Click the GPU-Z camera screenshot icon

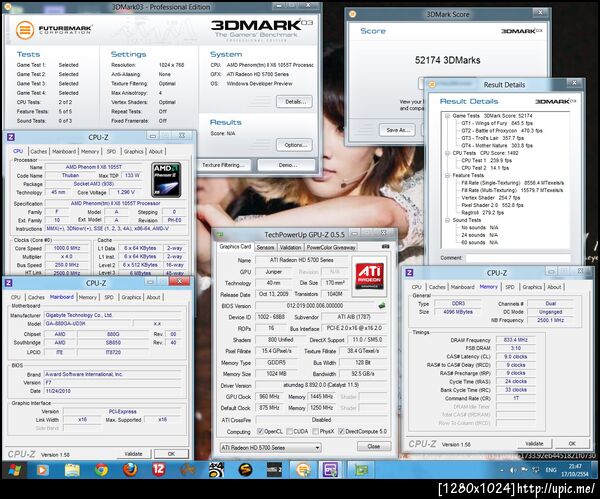point(386,247)
